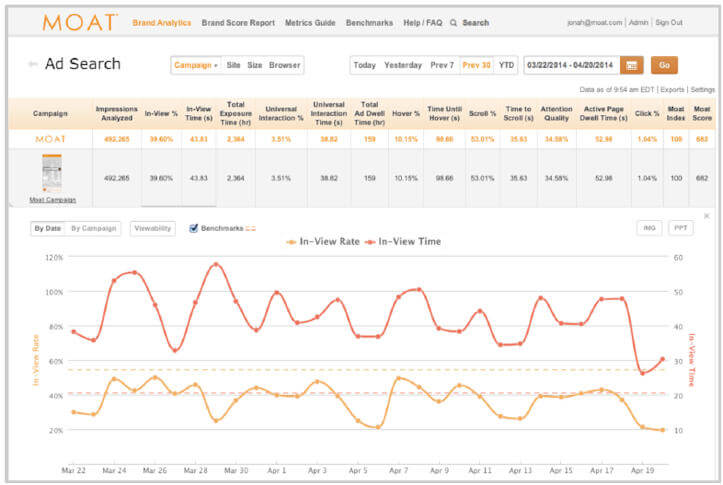Open the Settings link
Screen dimensions: 723x485
pos(702,89)
